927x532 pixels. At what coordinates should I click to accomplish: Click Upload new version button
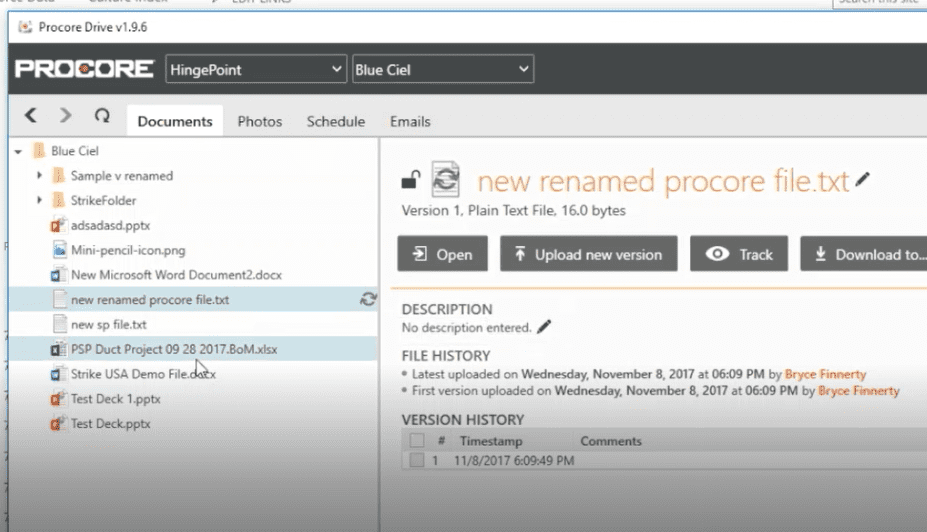click(589, 254)
